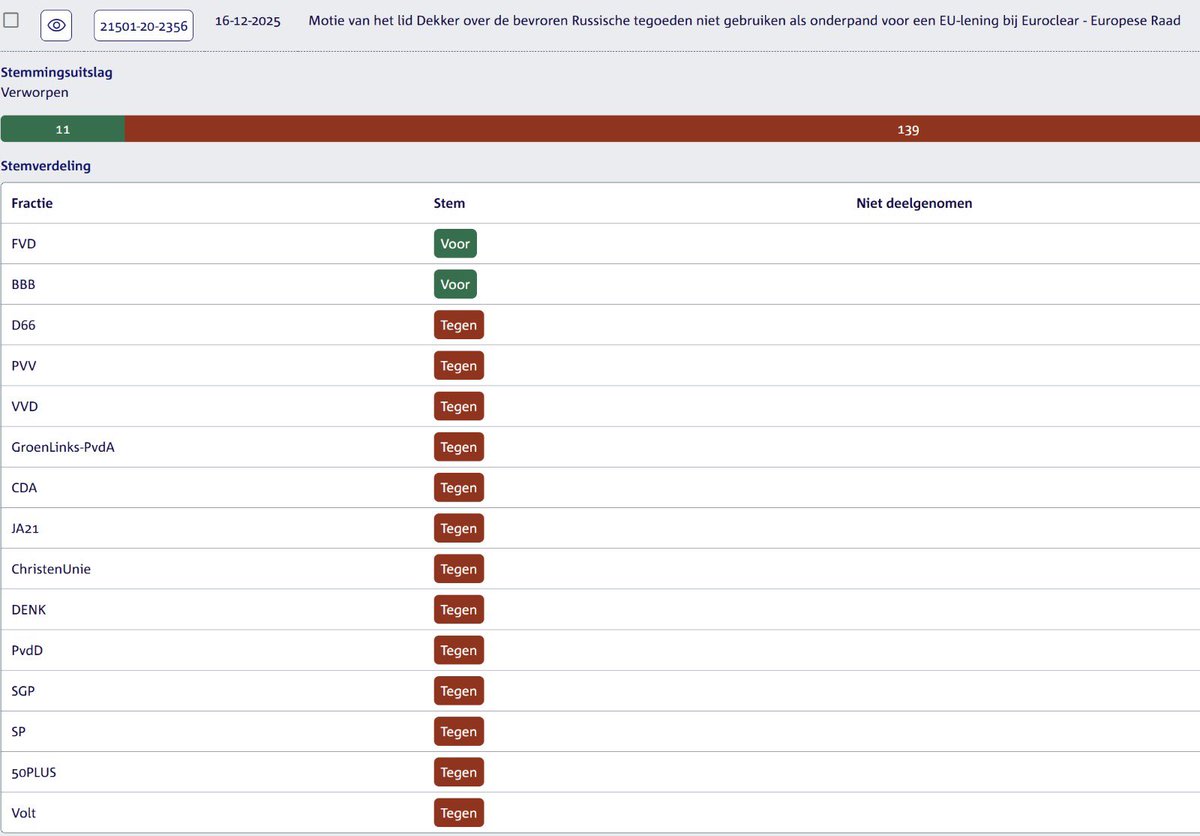Select the PVV party row name
This screenshot has width=1200, height=836.
(24, 366)
